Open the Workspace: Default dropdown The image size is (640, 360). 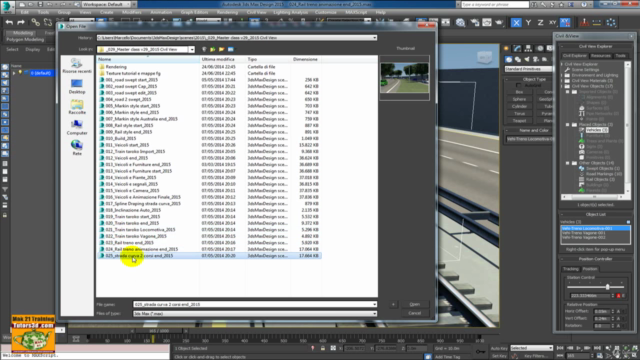(106, 4)
